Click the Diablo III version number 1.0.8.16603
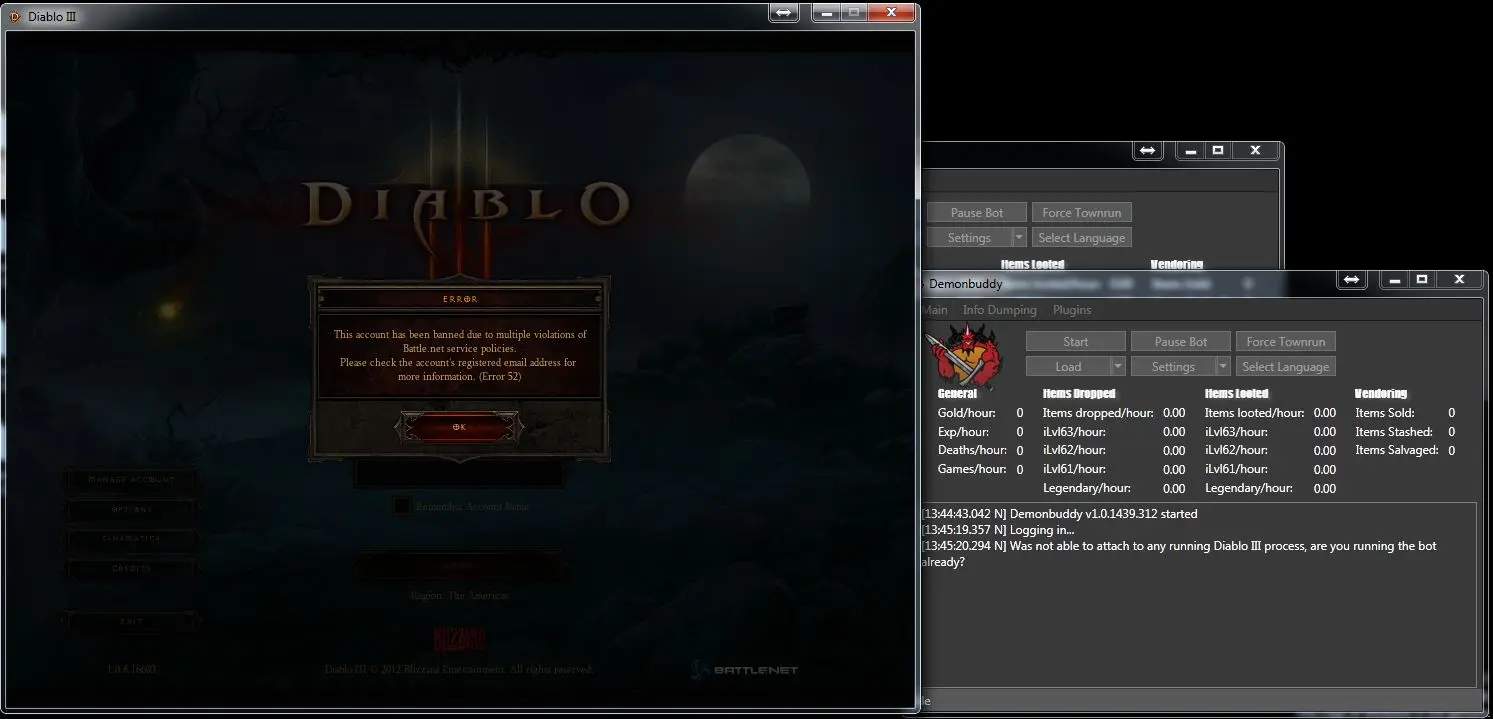This screenshot has width=1493, height=719. pyautogui.click(x=131, y=669)
